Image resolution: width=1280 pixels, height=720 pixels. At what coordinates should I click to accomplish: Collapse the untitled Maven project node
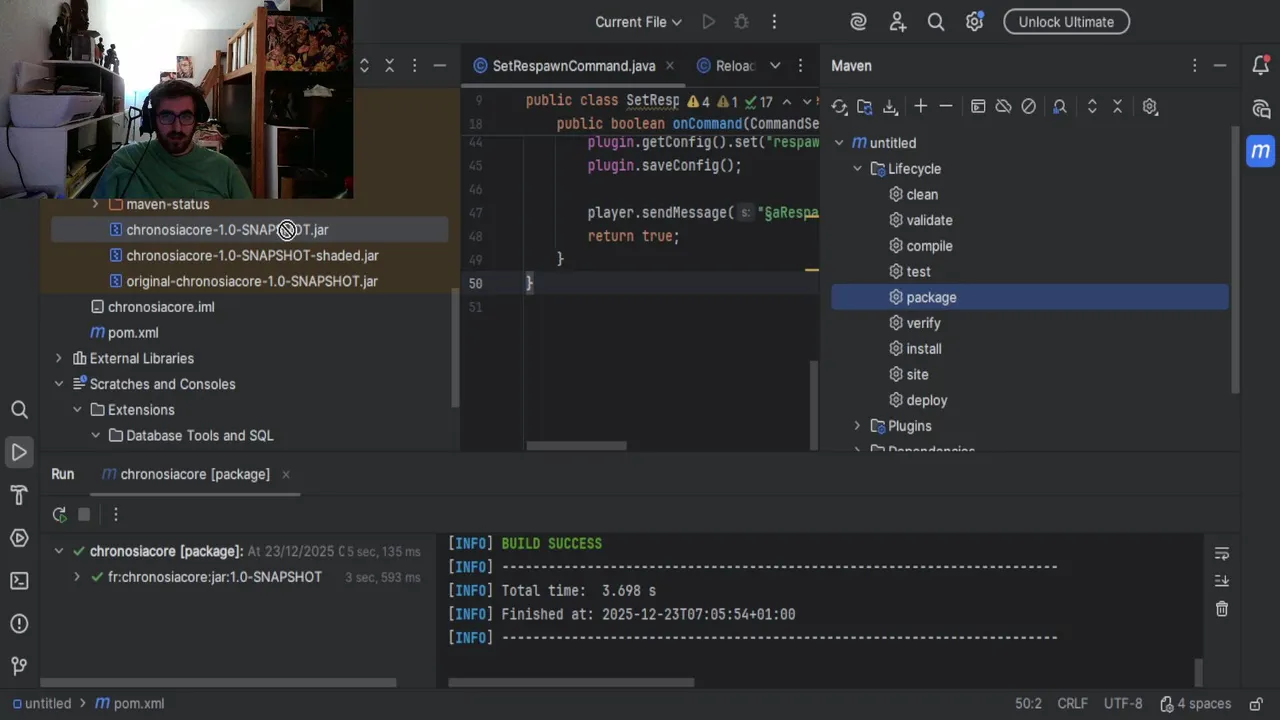(x=839, y=143)
